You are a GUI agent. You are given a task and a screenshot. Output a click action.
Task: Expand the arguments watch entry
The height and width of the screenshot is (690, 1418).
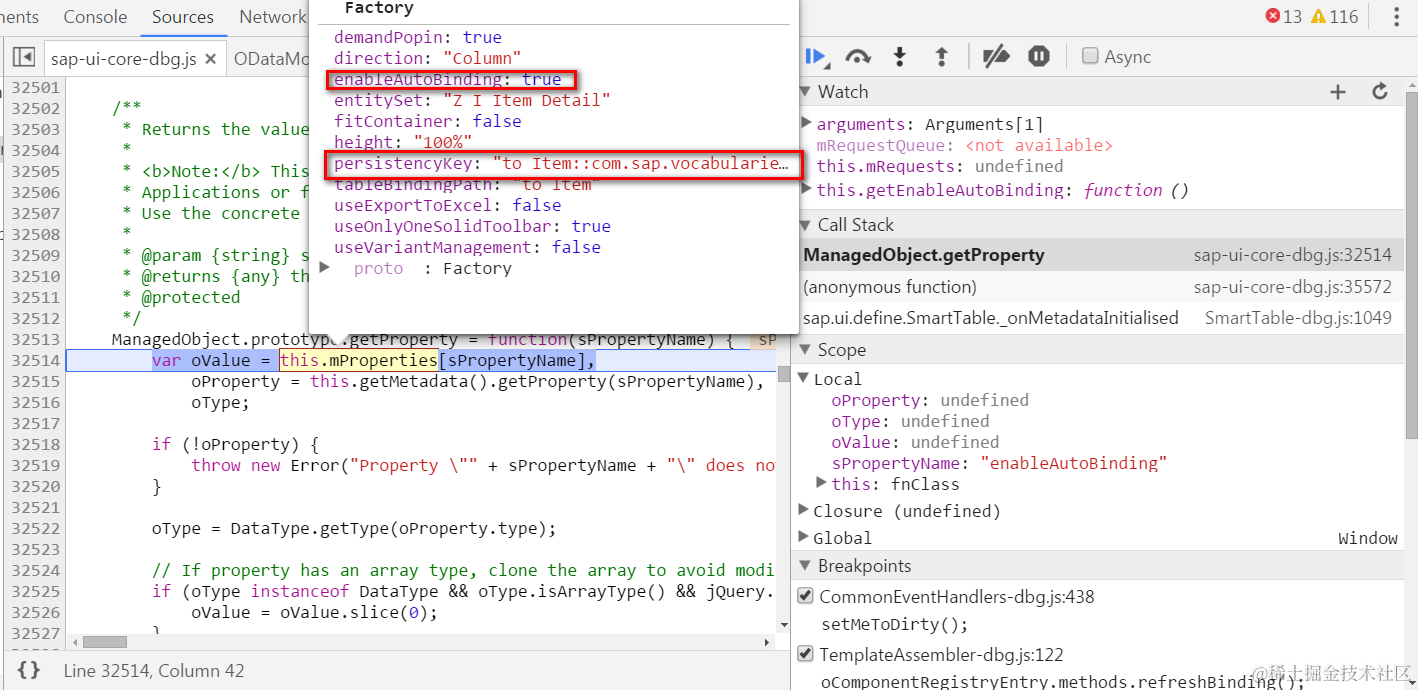807,124
